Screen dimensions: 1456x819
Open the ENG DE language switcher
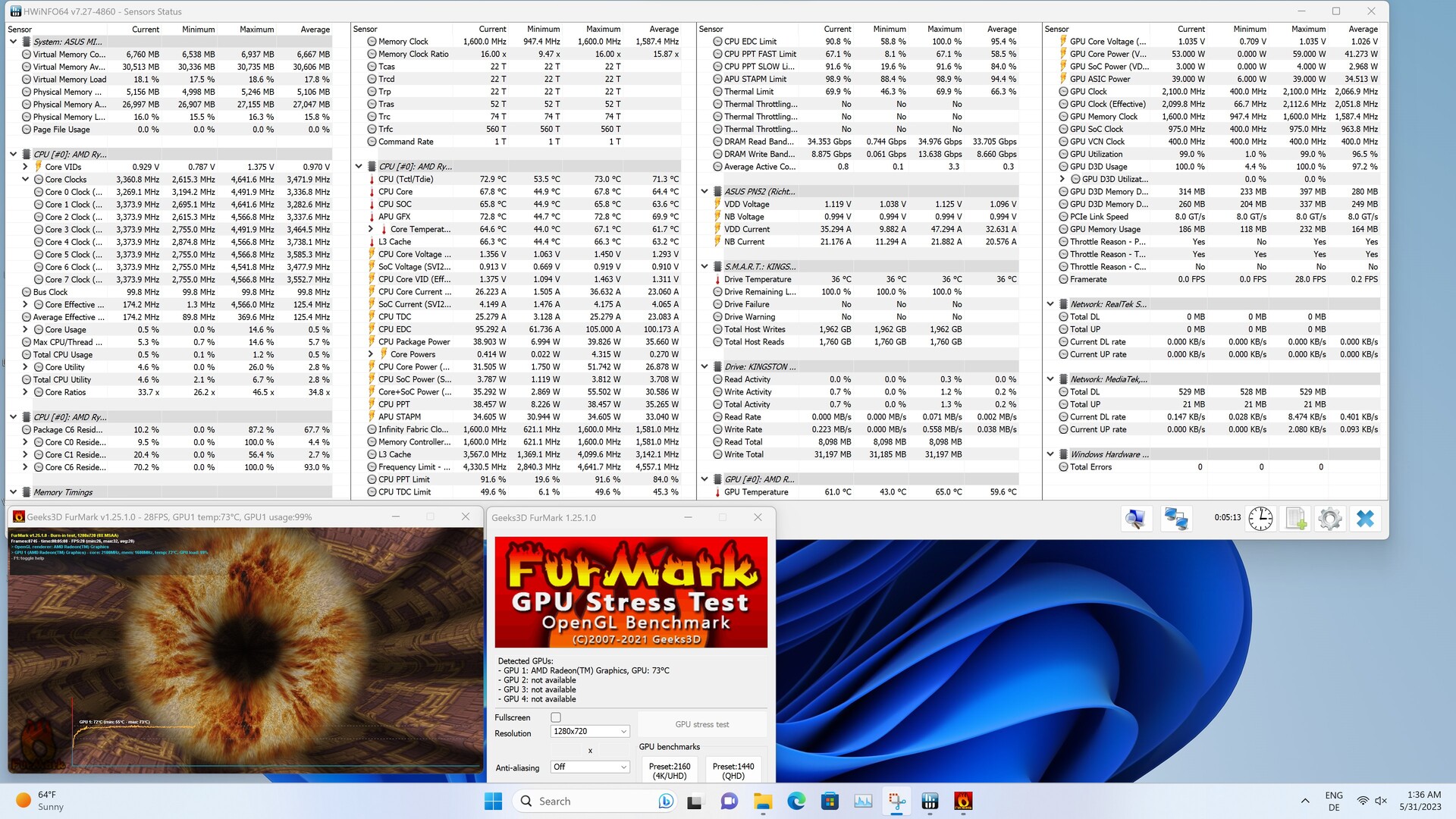pyautogui.click(x=1334, y=801)
